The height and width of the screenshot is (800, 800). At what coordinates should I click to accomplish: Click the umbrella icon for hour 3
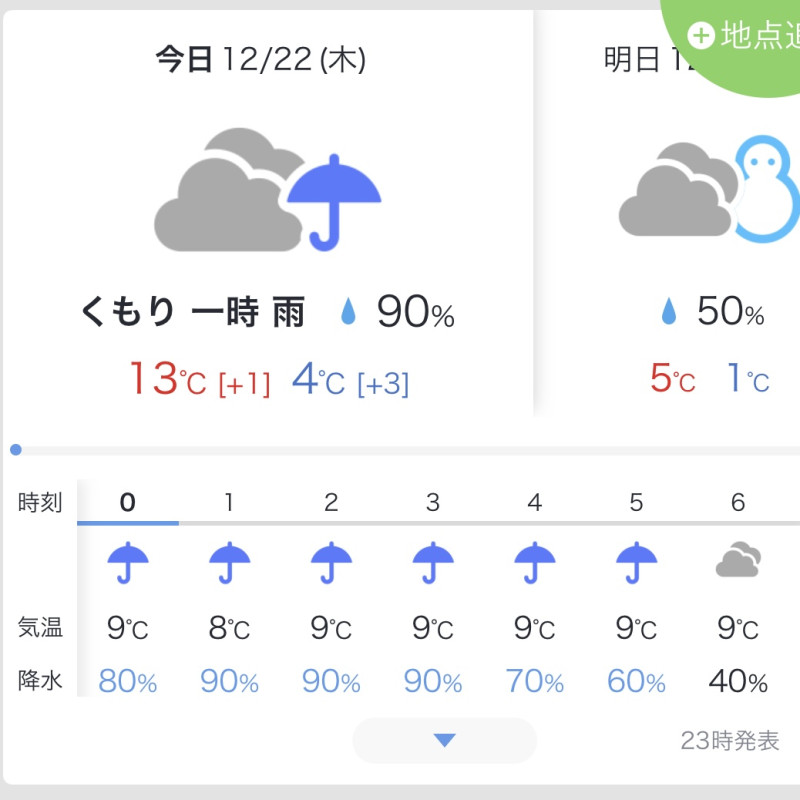click(433, 562)
